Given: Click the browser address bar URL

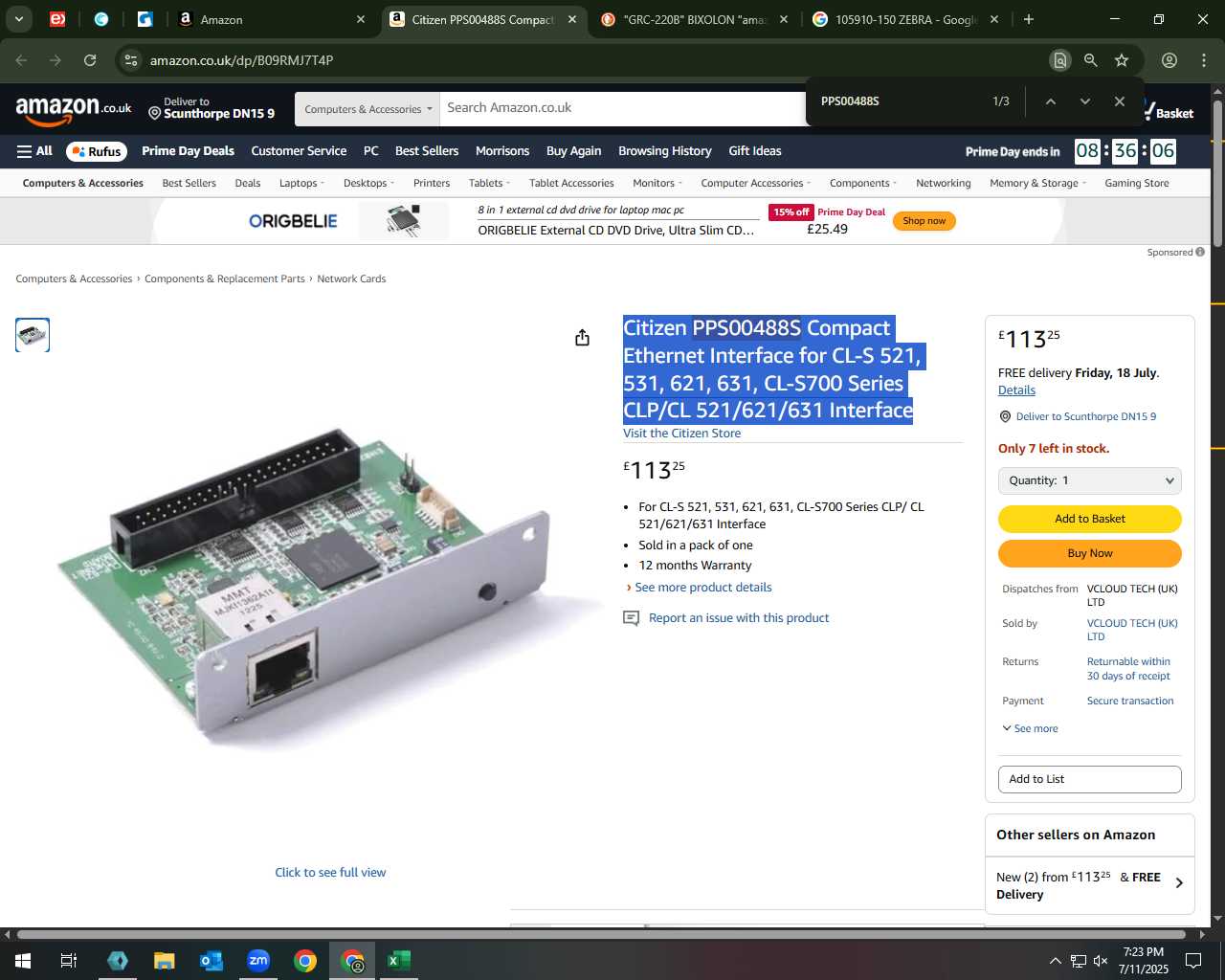Looking at the screenshot, I should [x=241, y=60].
